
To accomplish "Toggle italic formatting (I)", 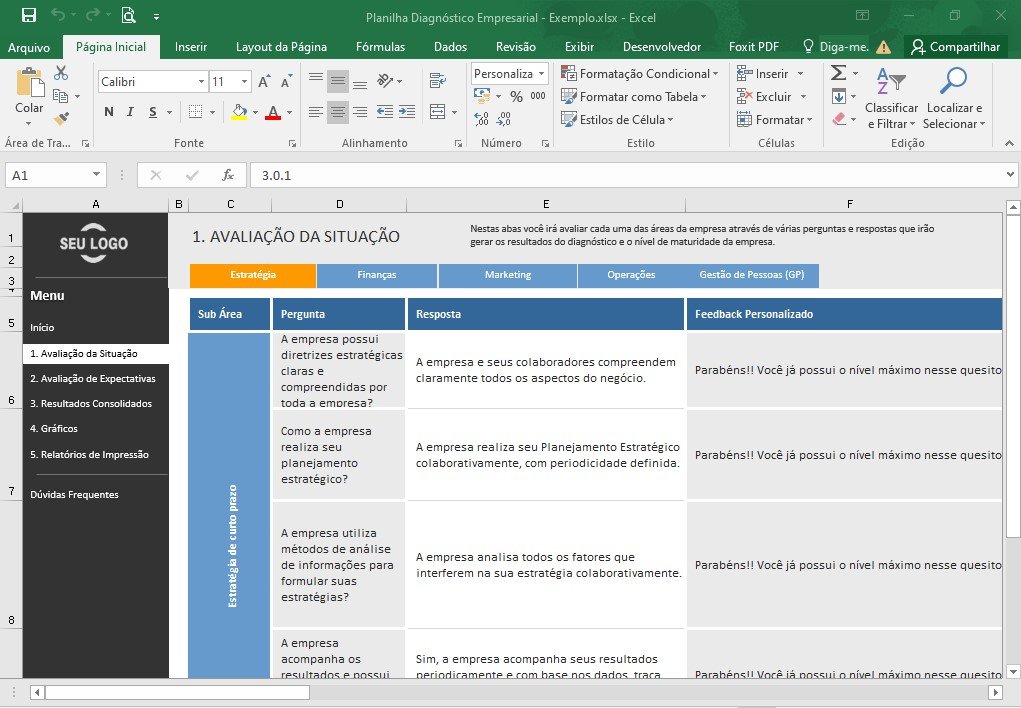I will click(130, 112).
